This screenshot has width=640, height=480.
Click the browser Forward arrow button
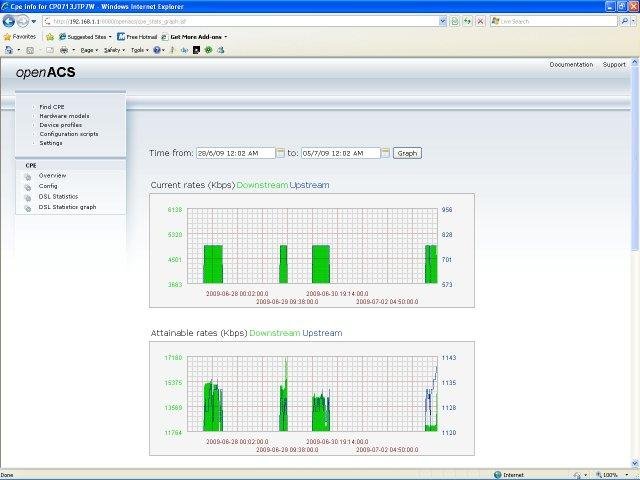22,21
